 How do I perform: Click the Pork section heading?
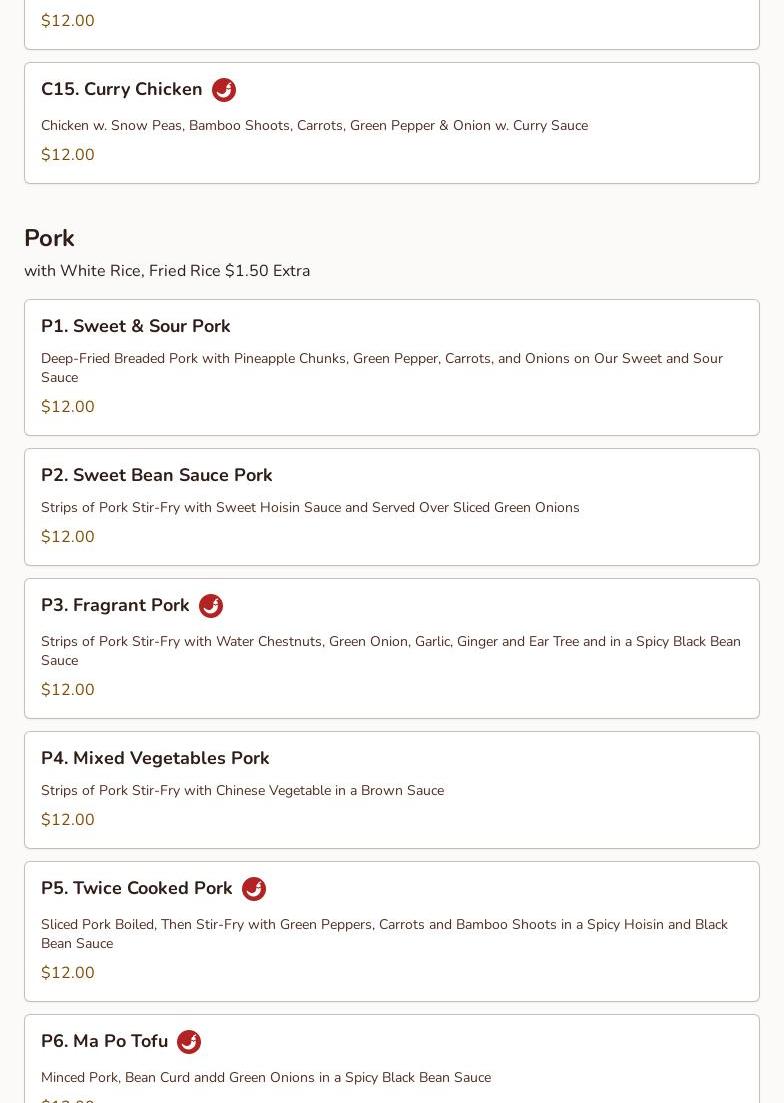[x=49, y=238]
